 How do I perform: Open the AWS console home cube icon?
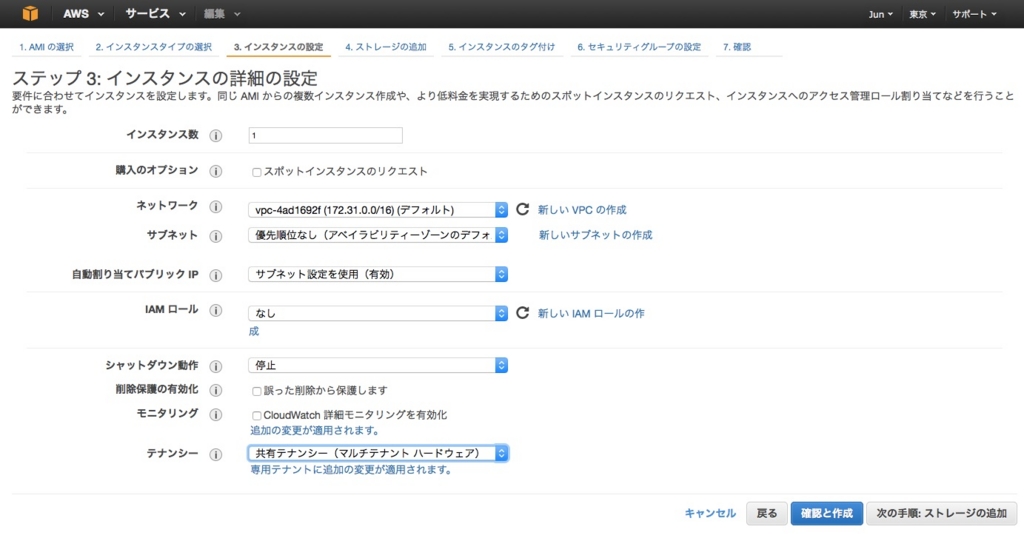click(x=30, y=13)
